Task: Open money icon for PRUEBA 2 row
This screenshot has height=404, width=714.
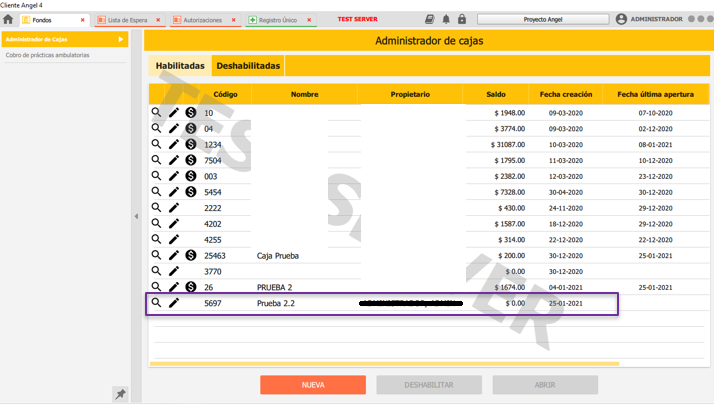Action: [x=191, y=287]
